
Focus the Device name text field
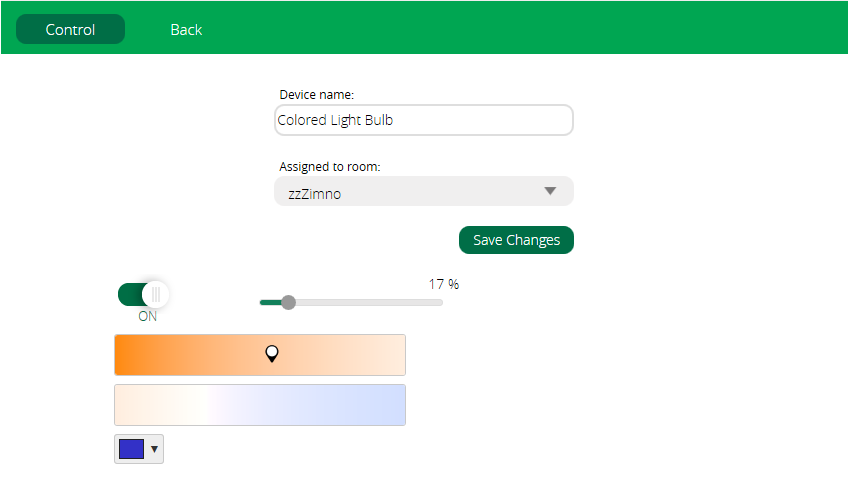pyautogui.click(x=423, y=120)
